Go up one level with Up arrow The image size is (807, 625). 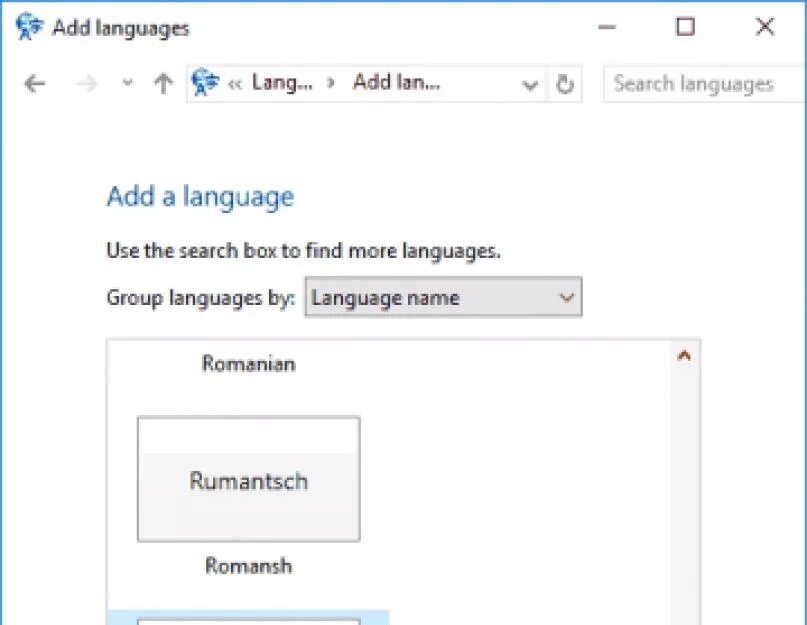(164, 83)
